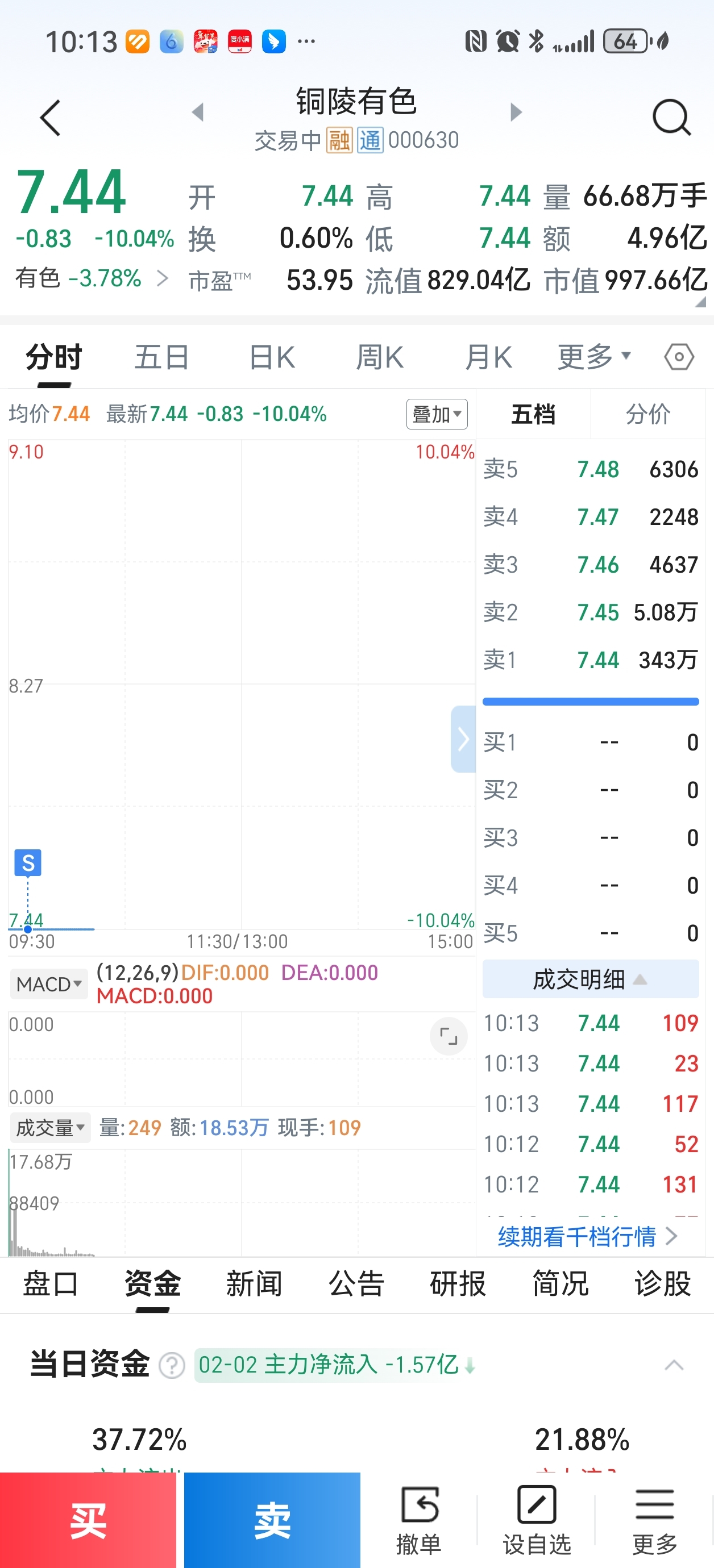The height and width of the screenshot is (1568, 714).
Task: Tap 设自选 add to watchlist icon
Action: coord(537,1519)
